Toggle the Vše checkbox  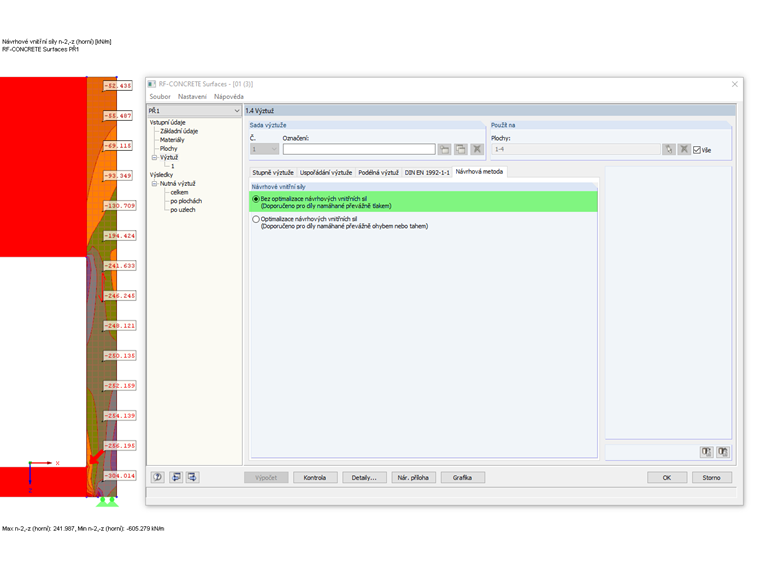(x=697, y=150)
